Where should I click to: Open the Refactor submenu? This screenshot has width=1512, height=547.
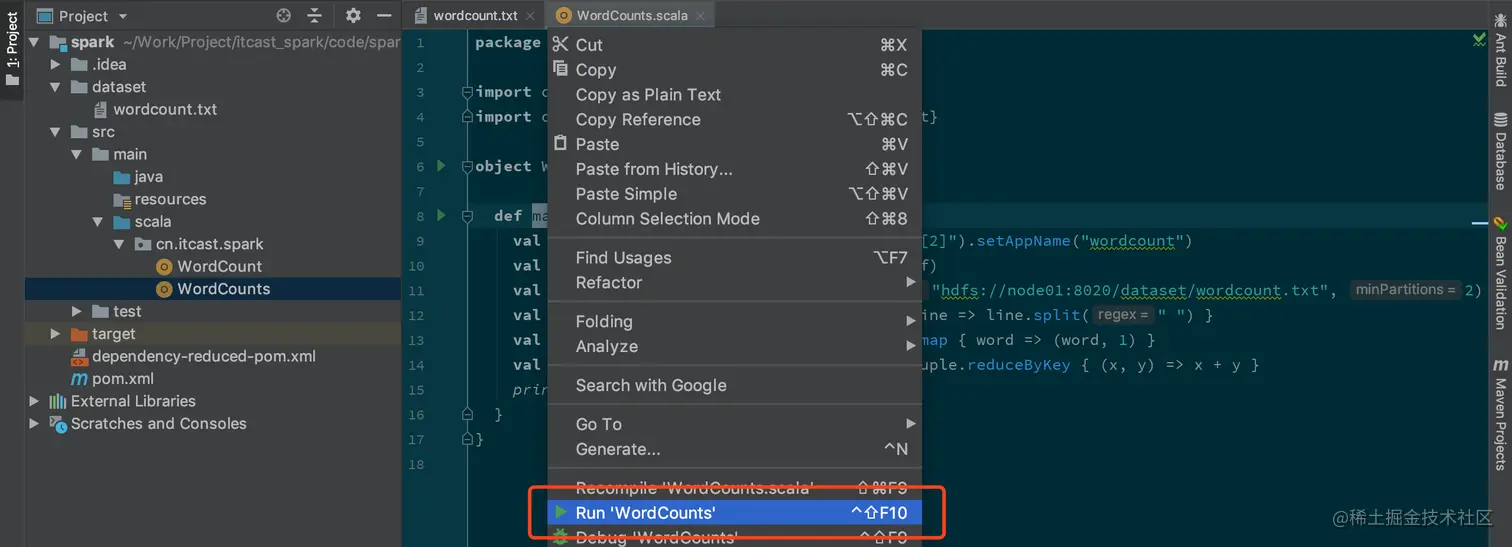734,283
